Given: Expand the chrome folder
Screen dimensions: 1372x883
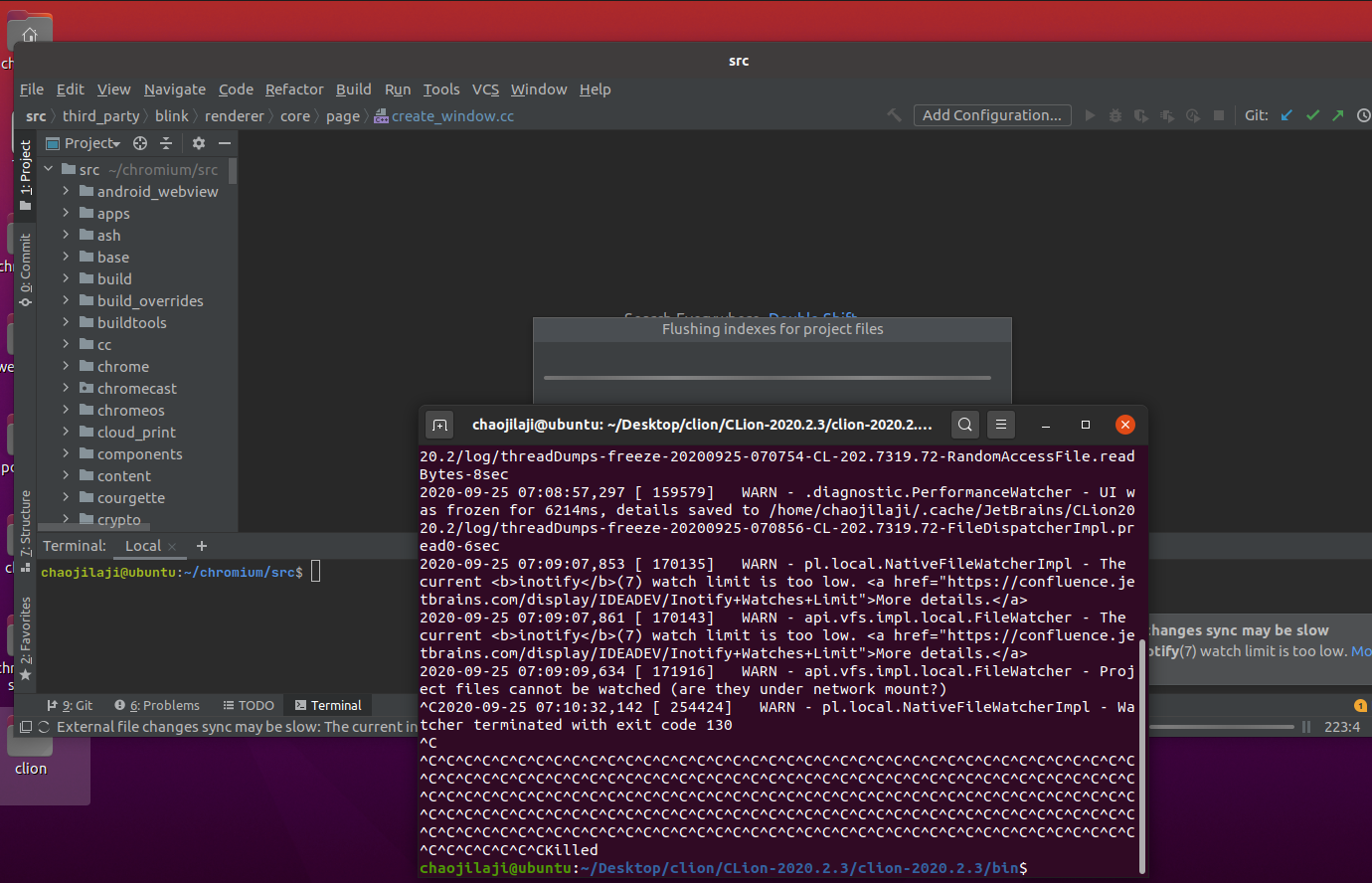Looking at the screenshot, I should click(66, 366).
